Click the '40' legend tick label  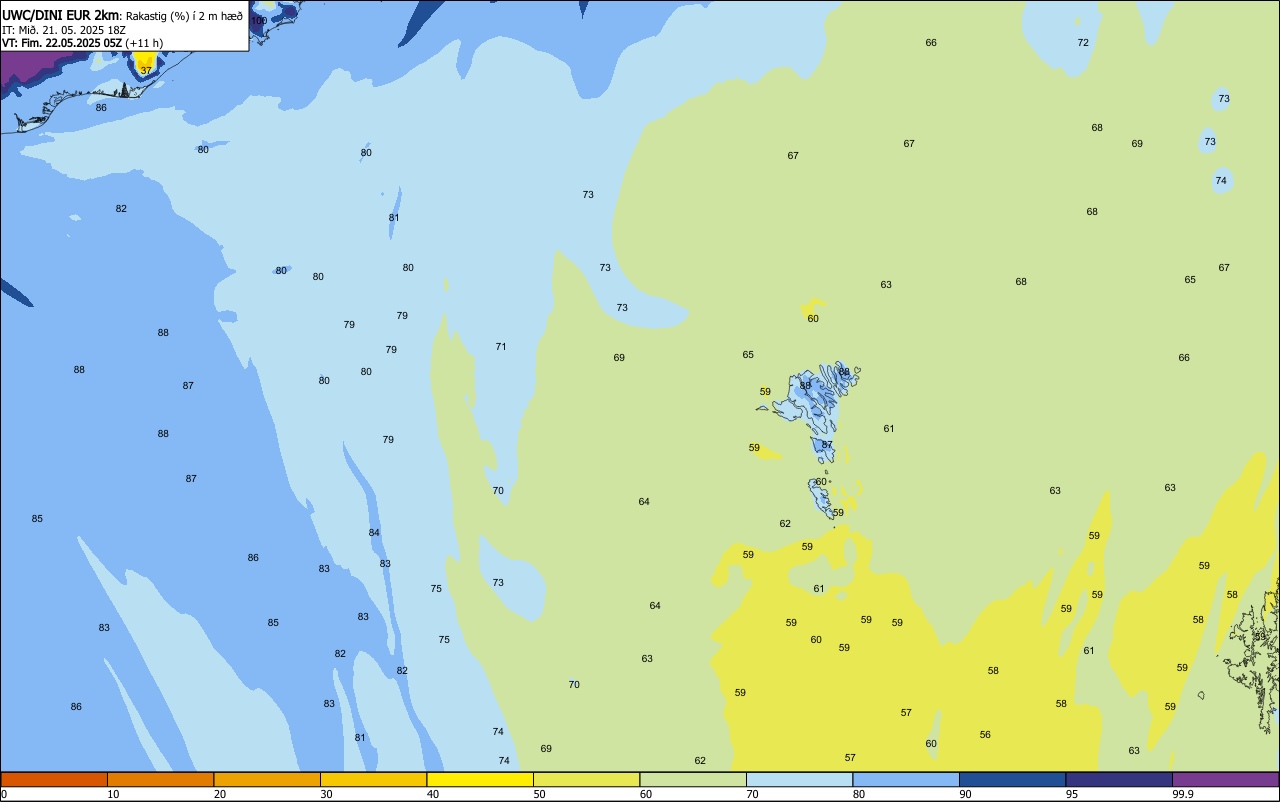433,794
